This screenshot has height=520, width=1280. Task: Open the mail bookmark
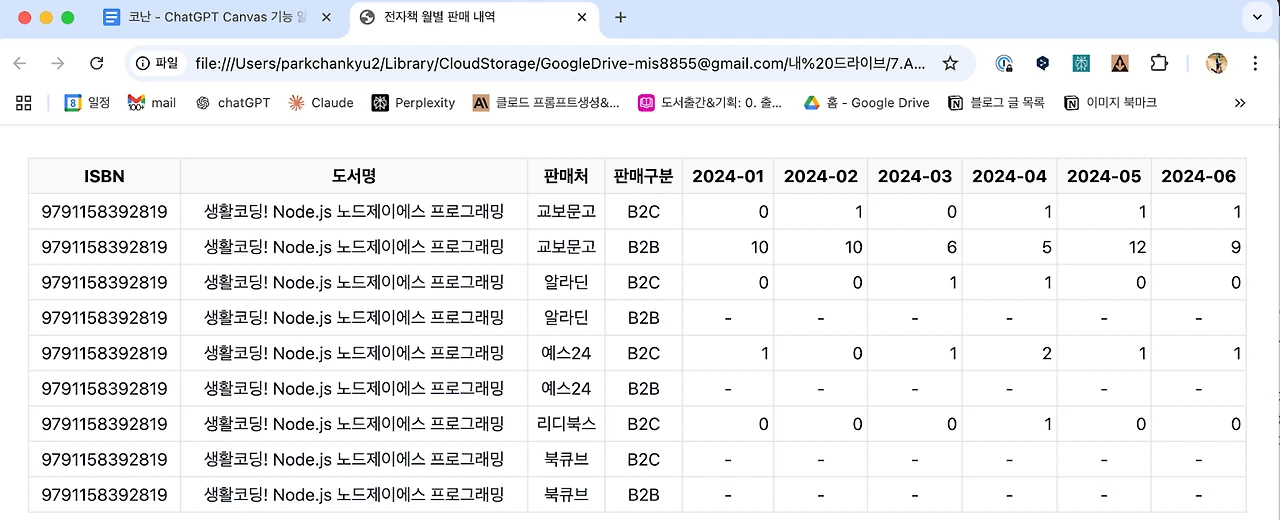coord(152,103)
